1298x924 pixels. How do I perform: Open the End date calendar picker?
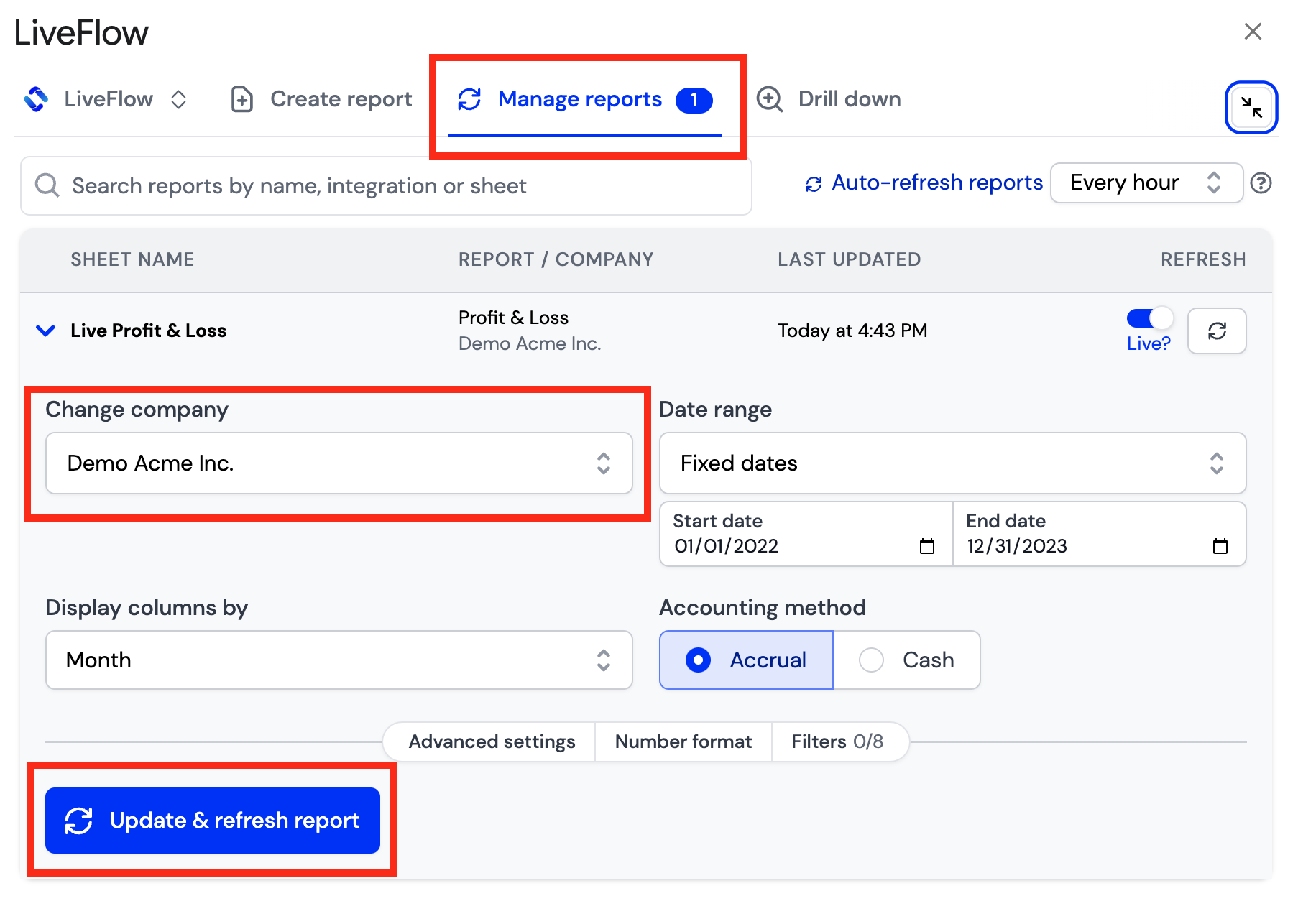click(x=1220, y=546)
